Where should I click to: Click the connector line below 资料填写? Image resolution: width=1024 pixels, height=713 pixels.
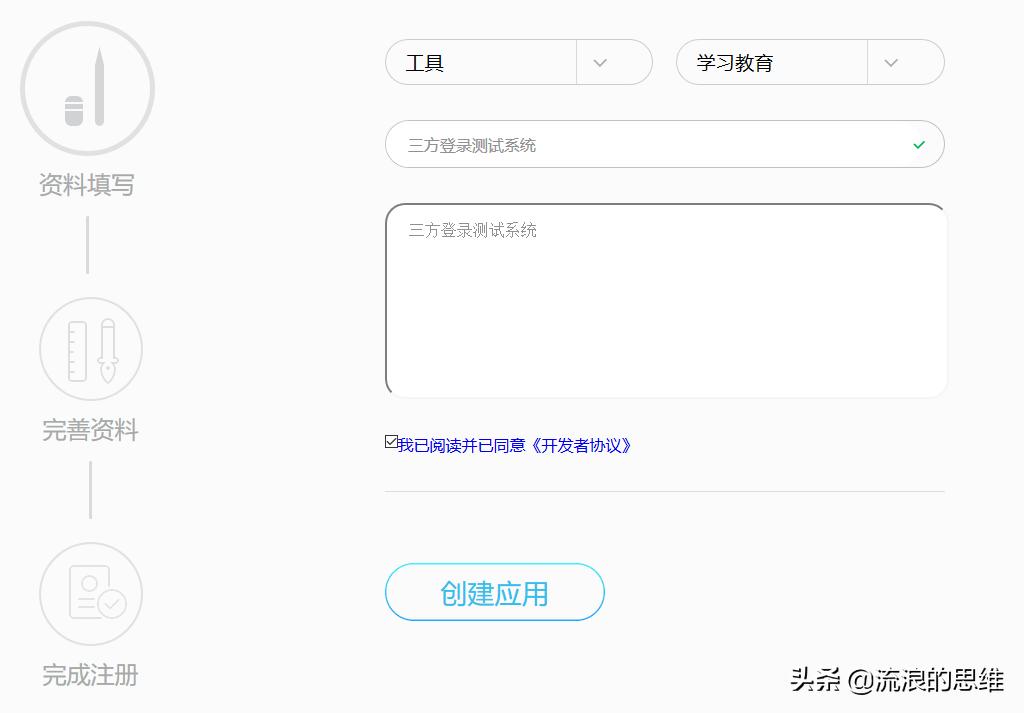(87, 245)
